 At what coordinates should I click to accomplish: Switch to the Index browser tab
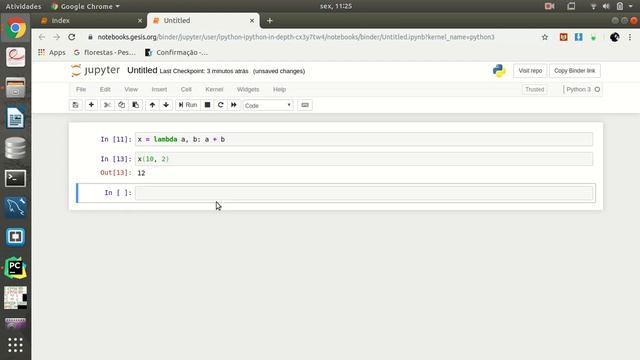coord(91,20)
